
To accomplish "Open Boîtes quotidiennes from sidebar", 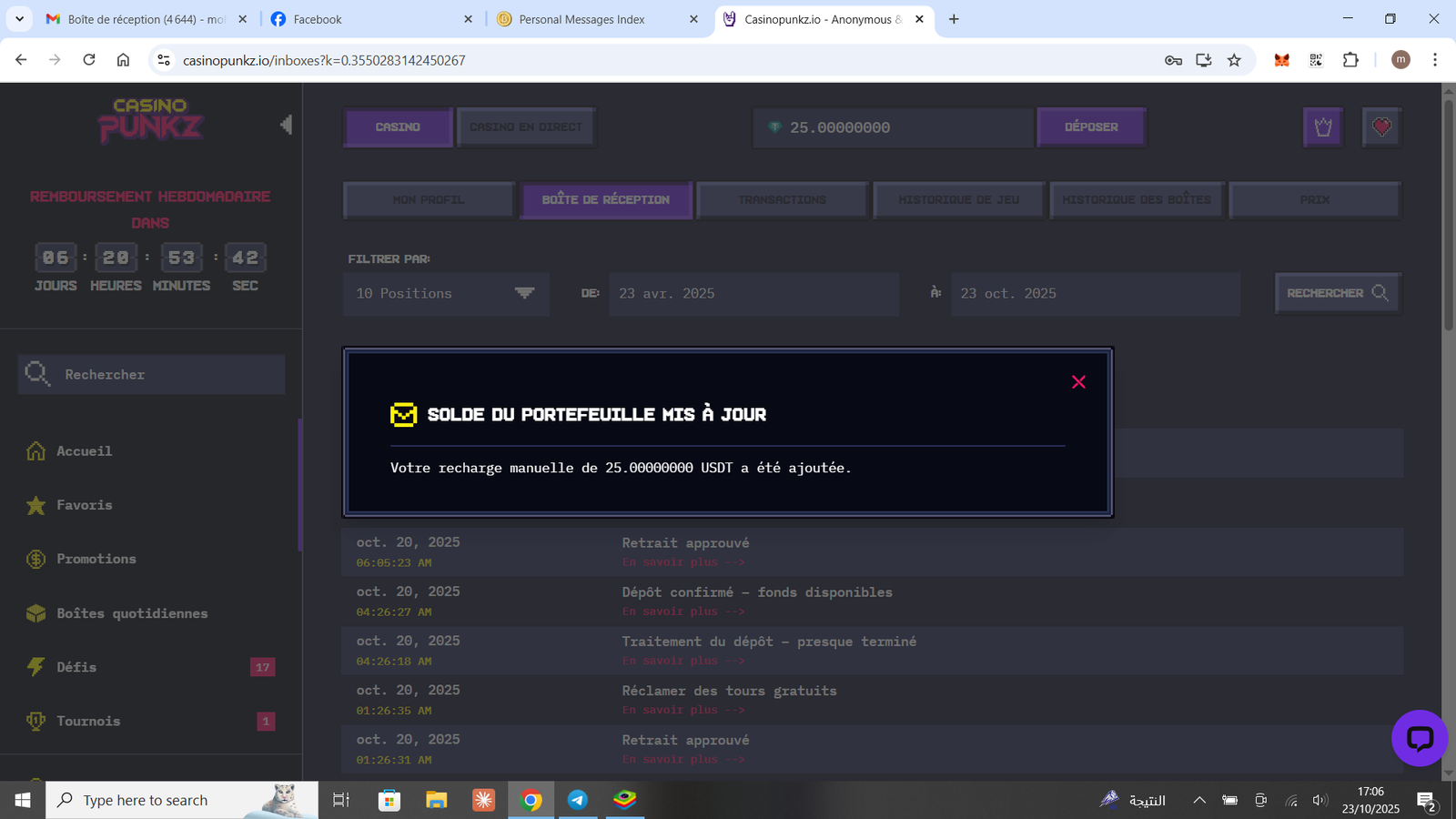I will [132, 613].
